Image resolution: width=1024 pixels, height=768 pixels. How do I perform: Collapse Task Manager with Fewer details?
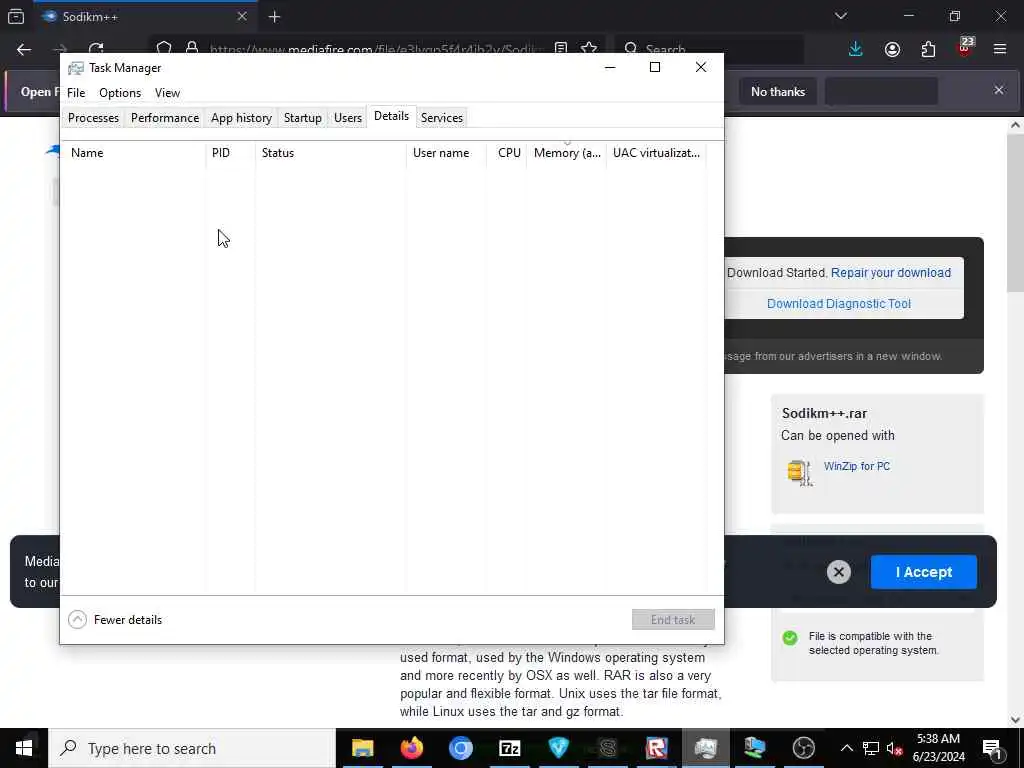[x=115, y=619]
